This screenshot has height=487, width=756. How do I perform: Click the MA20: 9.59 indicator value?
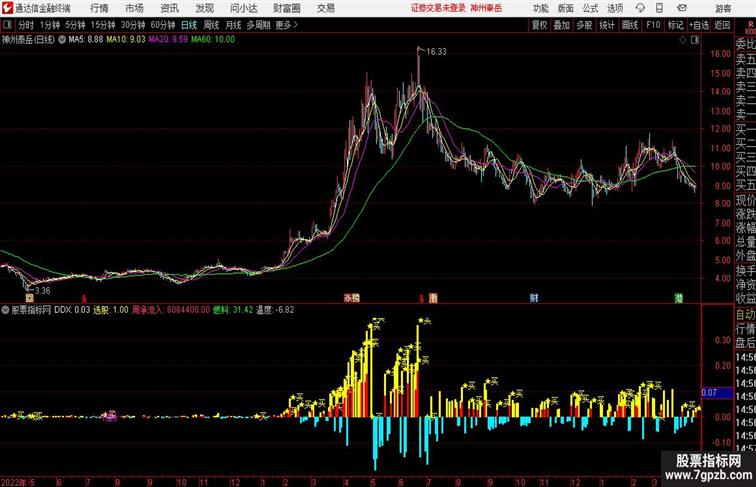pyautogui.click(x=168, y=40)
